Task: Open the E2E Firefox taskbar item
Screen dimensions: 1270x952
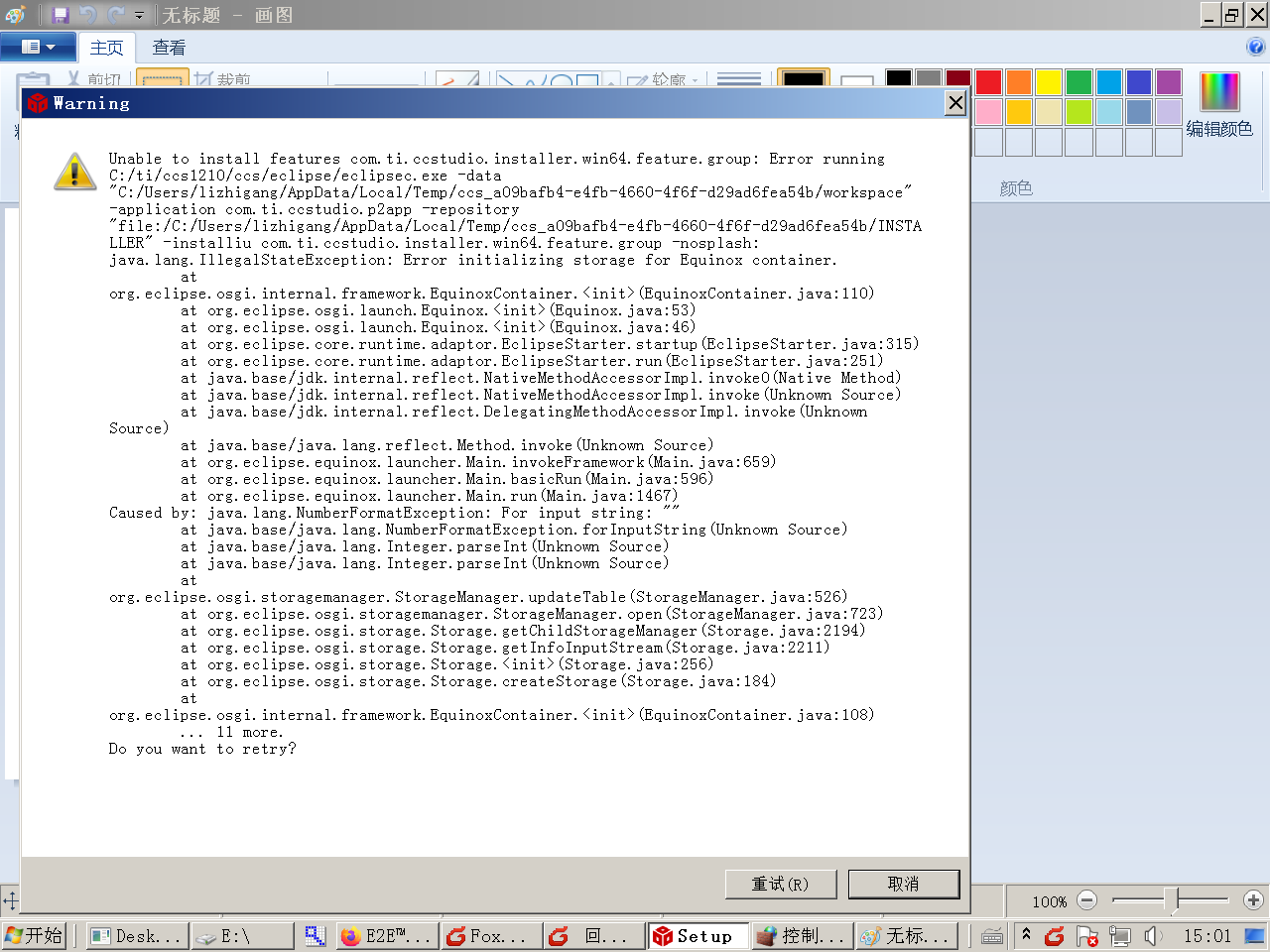Action: (386, 935)
